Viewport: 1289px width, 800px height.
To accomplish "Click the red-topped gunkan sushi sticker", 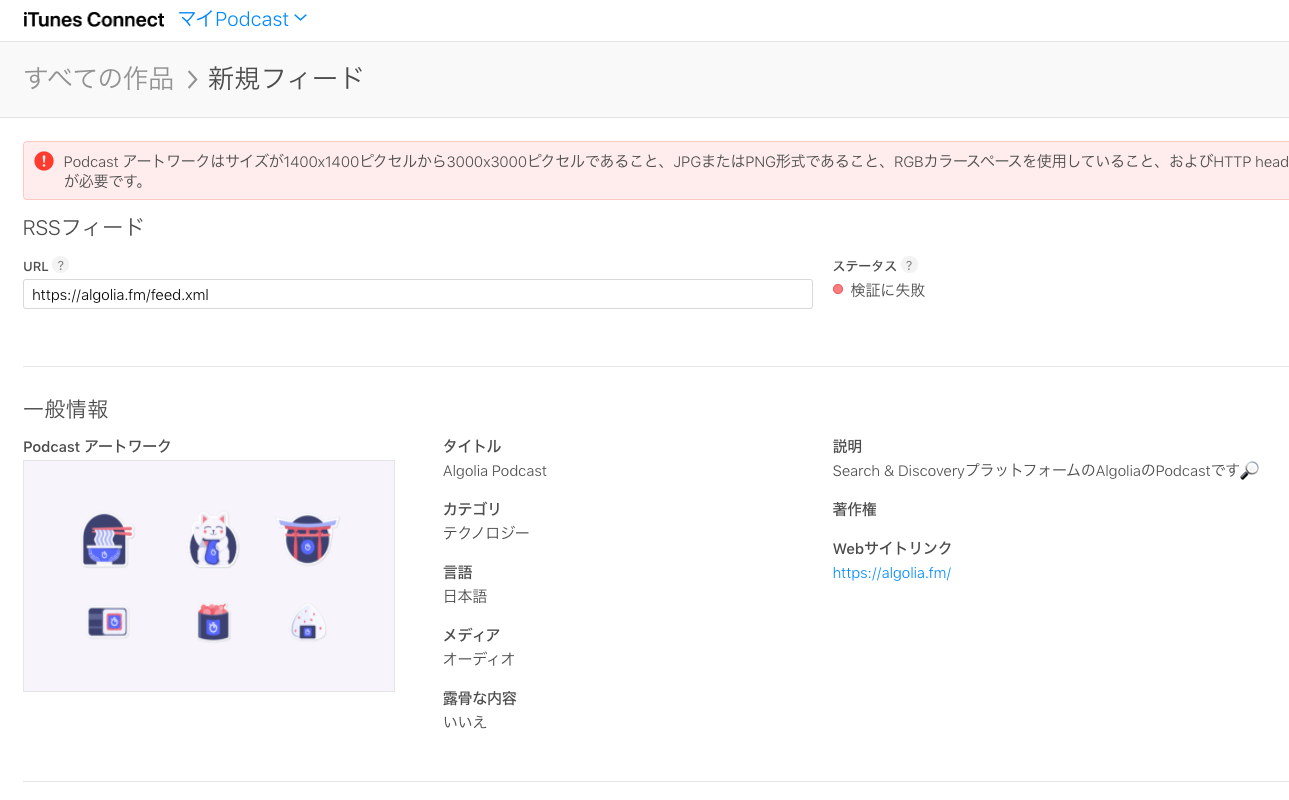I will pos(212,622).
